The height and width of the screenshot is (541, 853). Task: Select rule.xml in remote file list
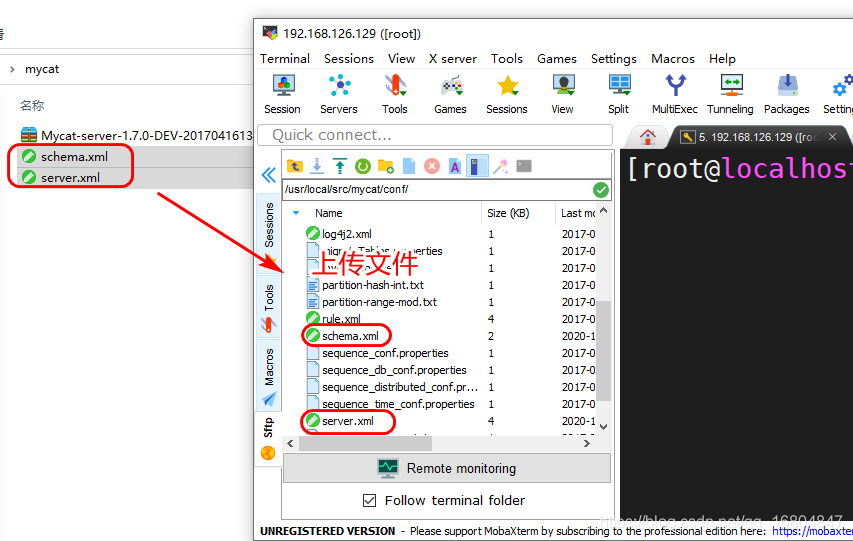tap(341, 319)
